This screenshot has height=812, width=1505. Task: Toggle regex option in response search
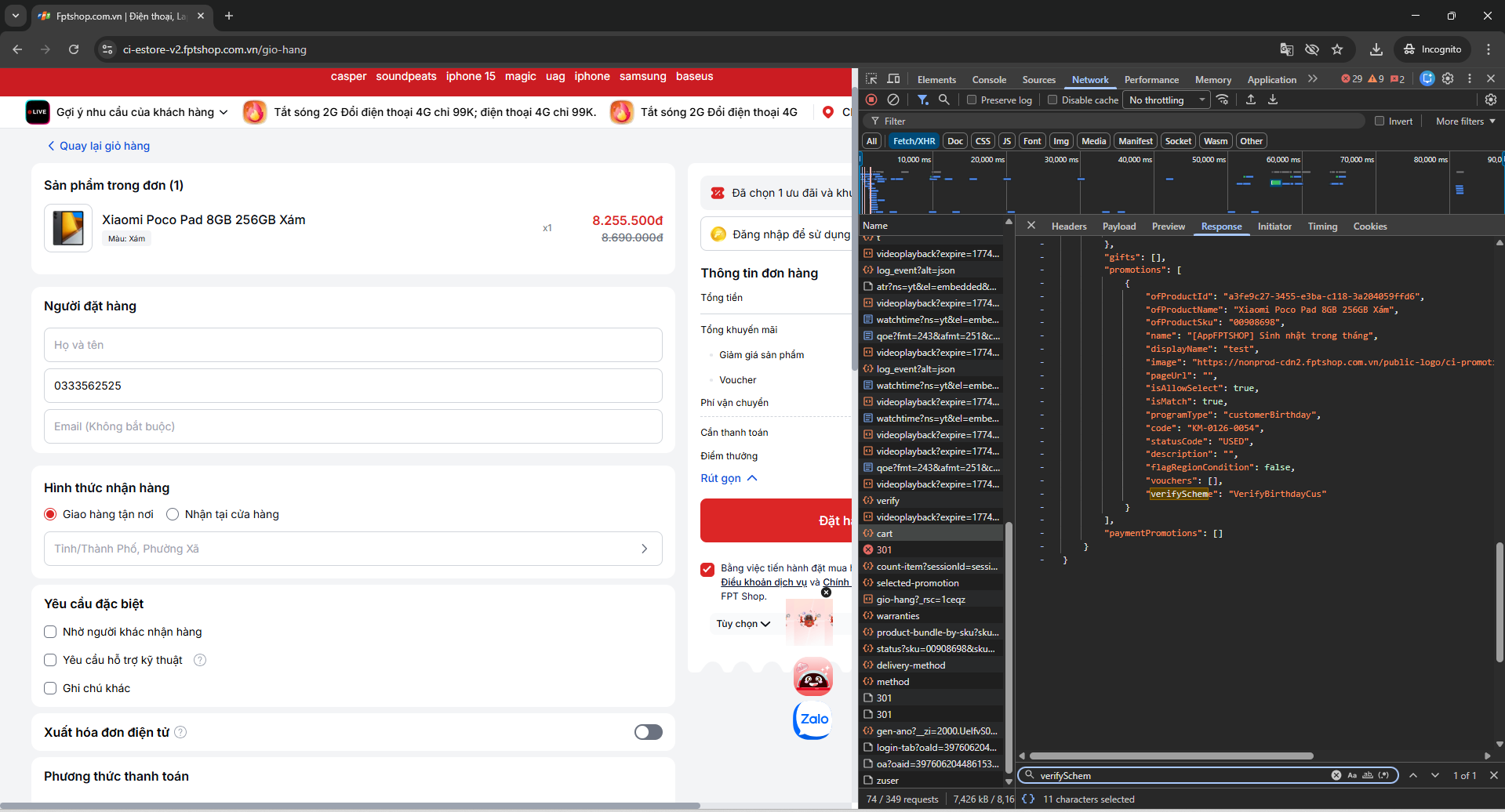(x=1383, y=775)
